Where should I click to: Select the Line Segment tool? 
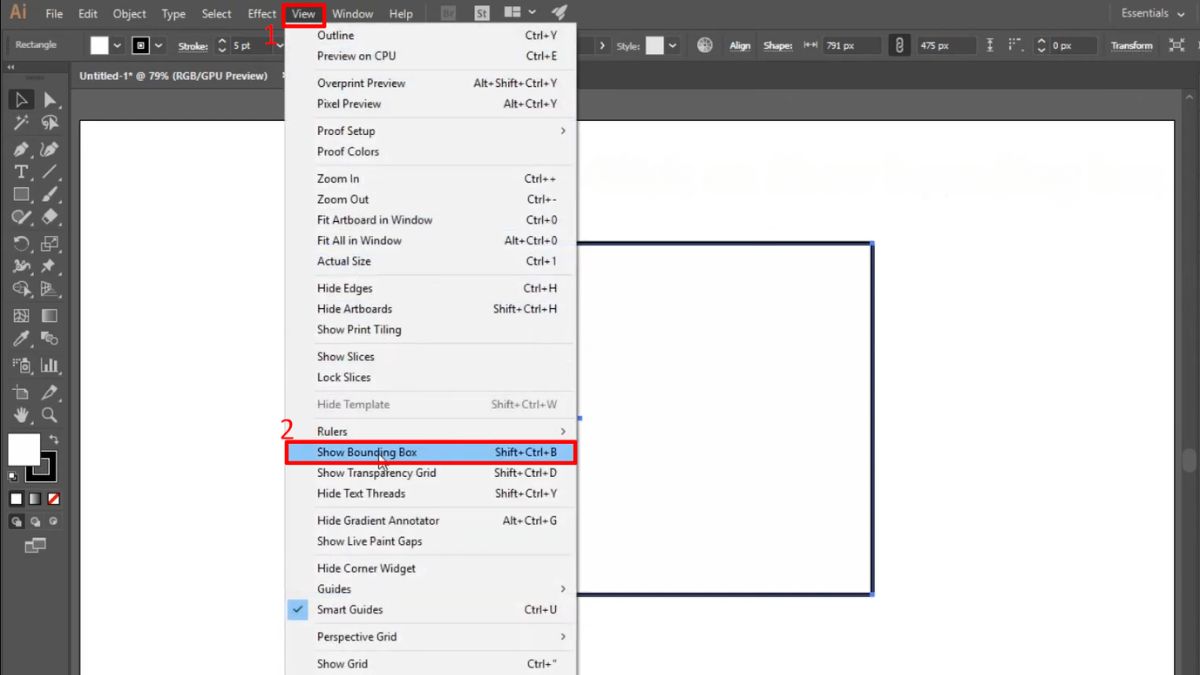coord(49,172)
